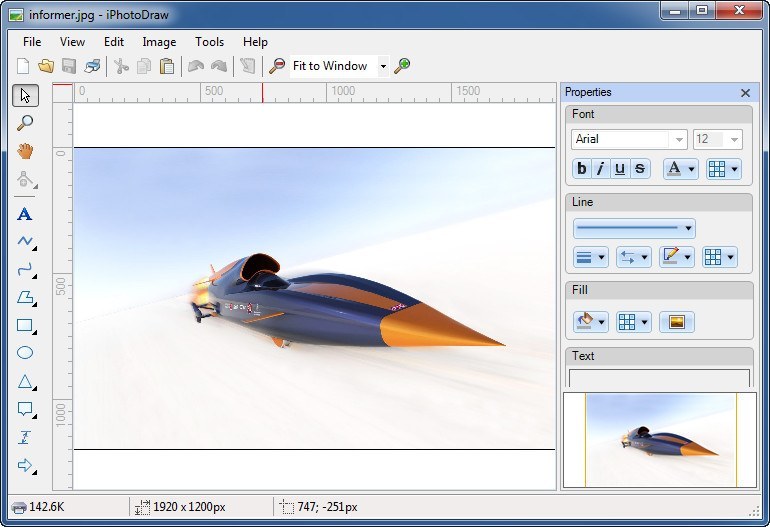Viewport: 770px width, 527px height.
Task: Click fill with picture button
Action: pos(677,322)
